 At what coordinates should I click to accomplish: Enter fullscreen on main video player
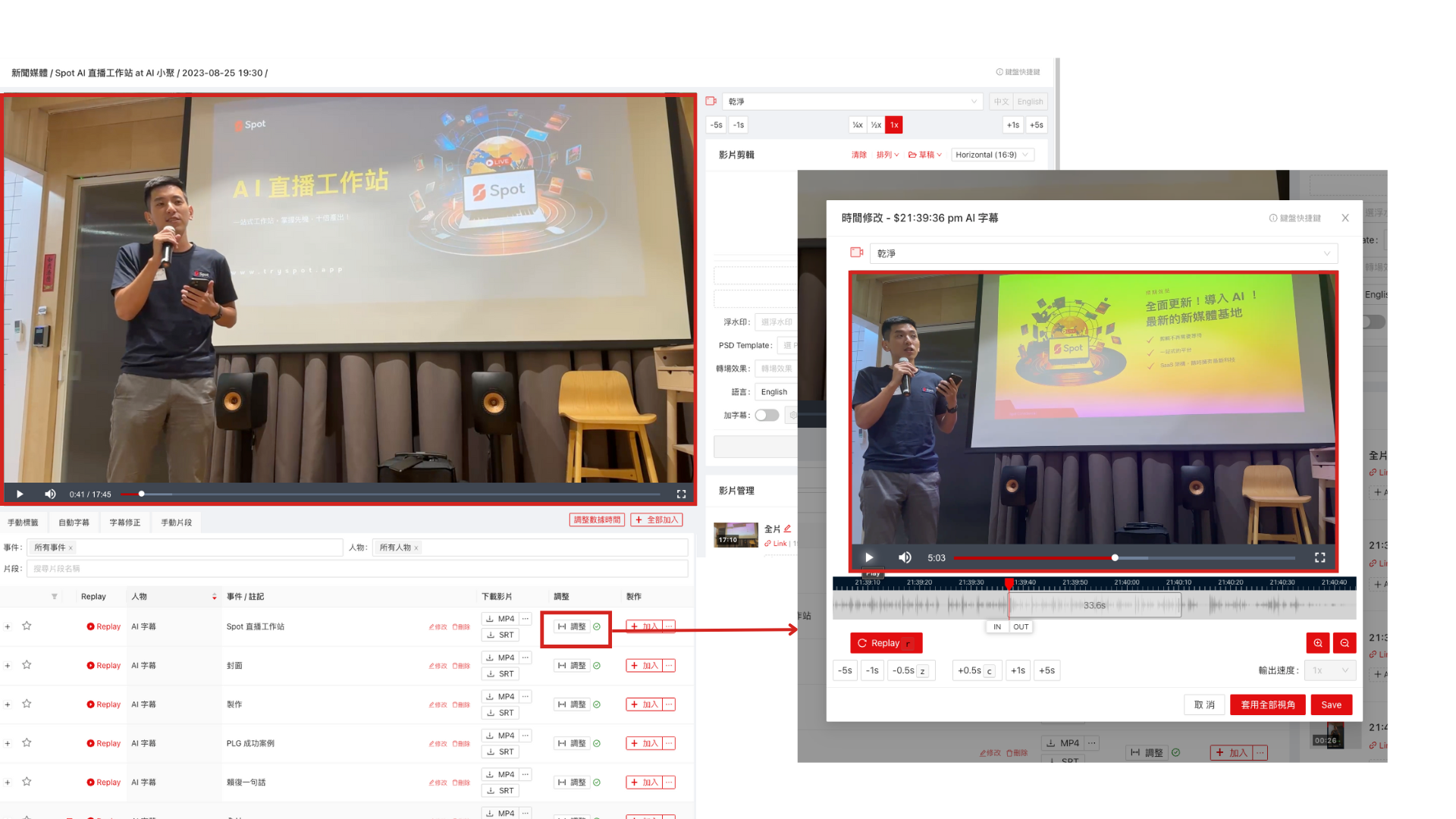[681, 494]
